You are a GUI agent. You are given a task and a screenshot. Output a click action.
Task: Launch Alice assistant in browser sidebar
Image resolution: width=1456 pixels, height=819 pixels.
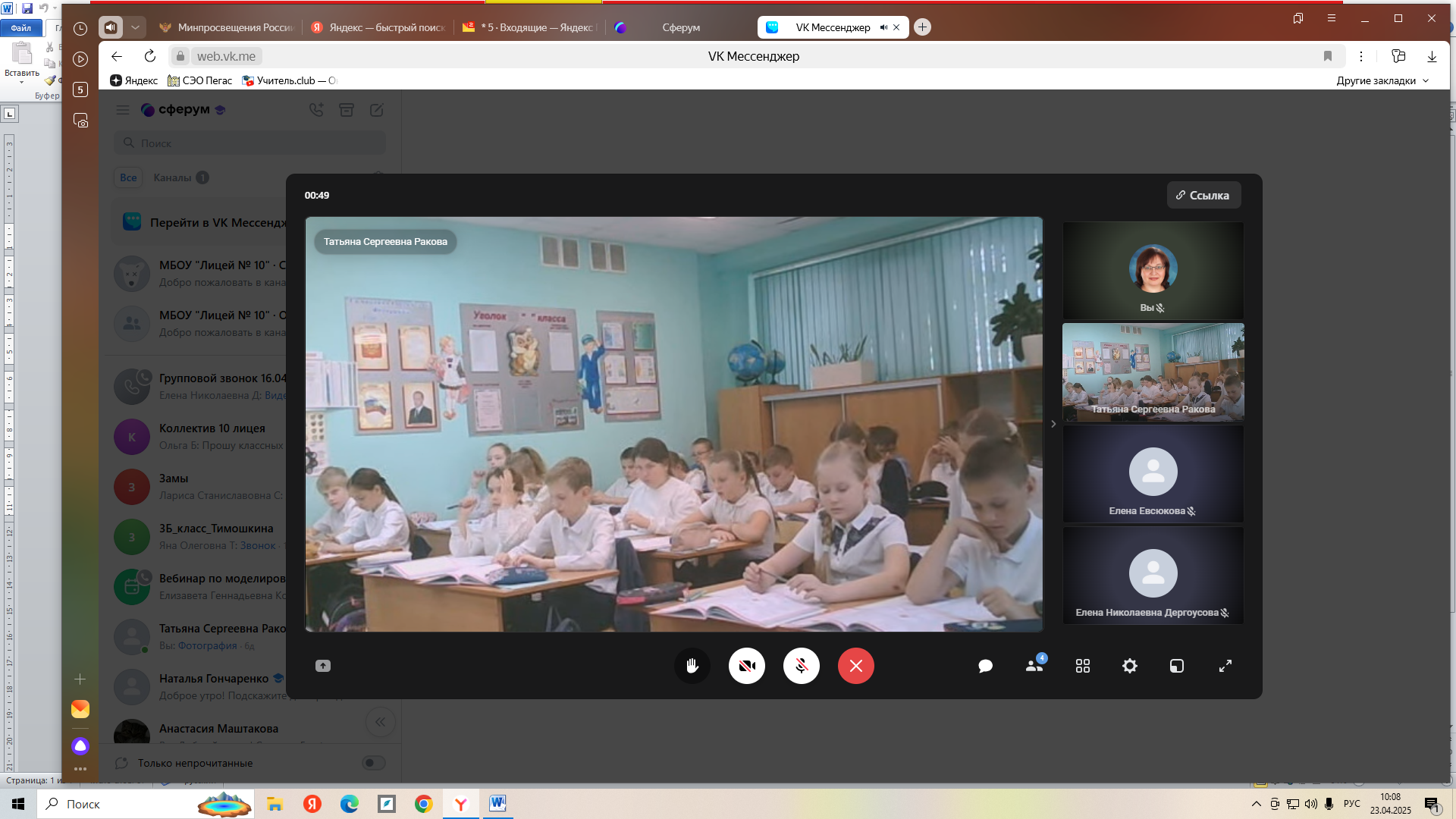80,746
